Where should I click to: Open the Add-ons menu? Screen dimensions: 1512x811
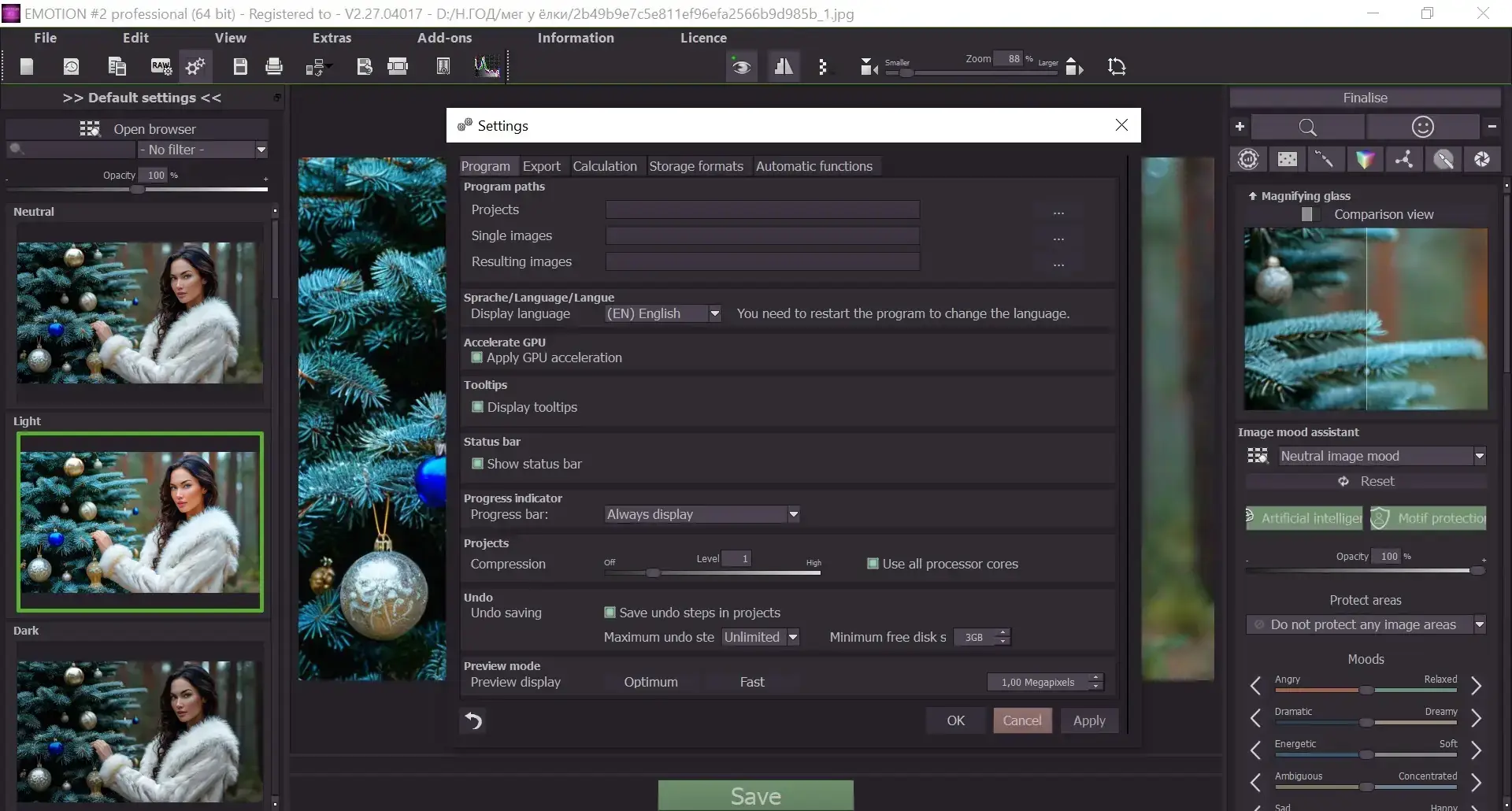445,38
